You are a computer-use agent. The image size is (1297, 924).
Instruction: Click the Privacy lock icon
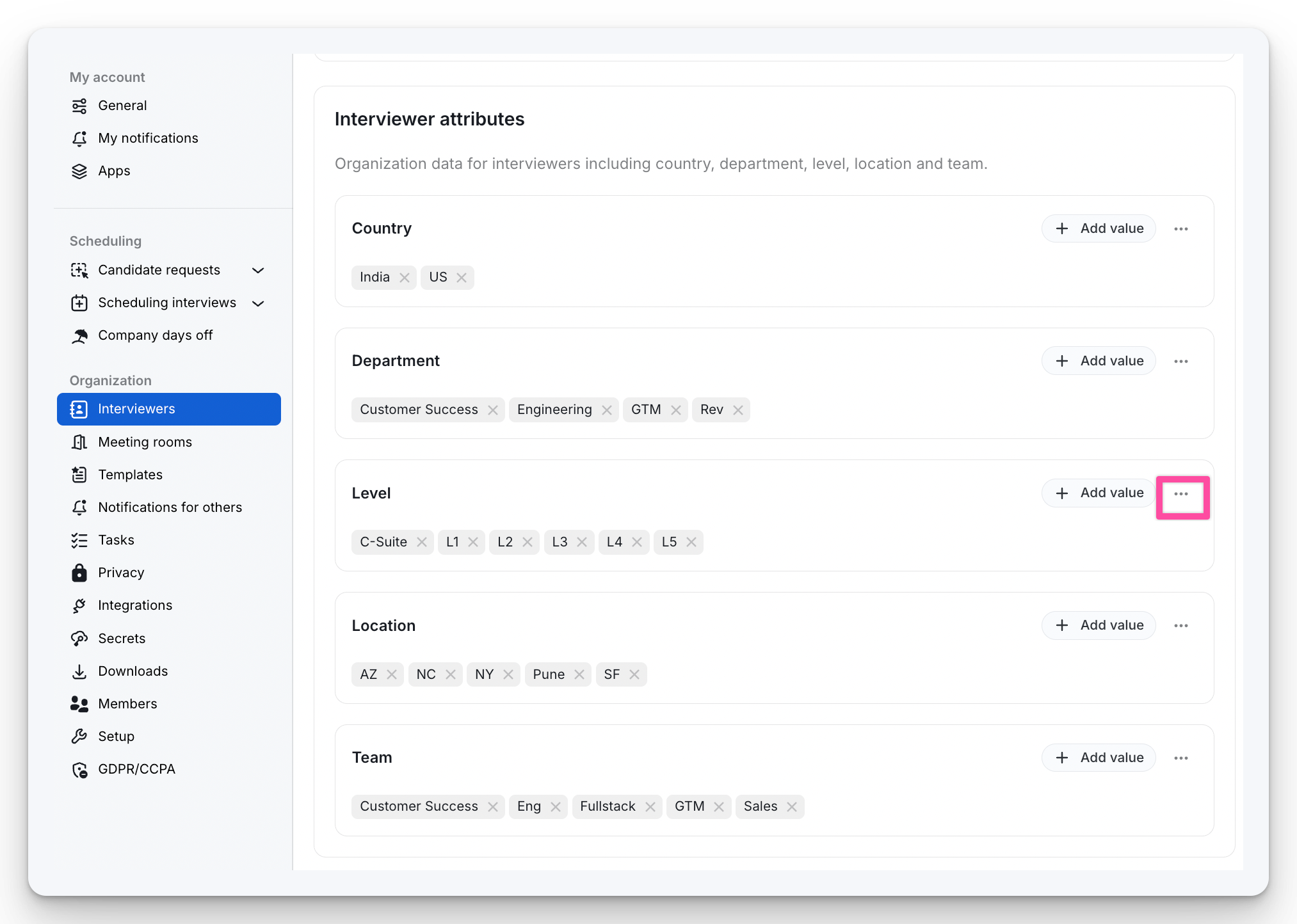pyautogui.click(x=79, y=573)
